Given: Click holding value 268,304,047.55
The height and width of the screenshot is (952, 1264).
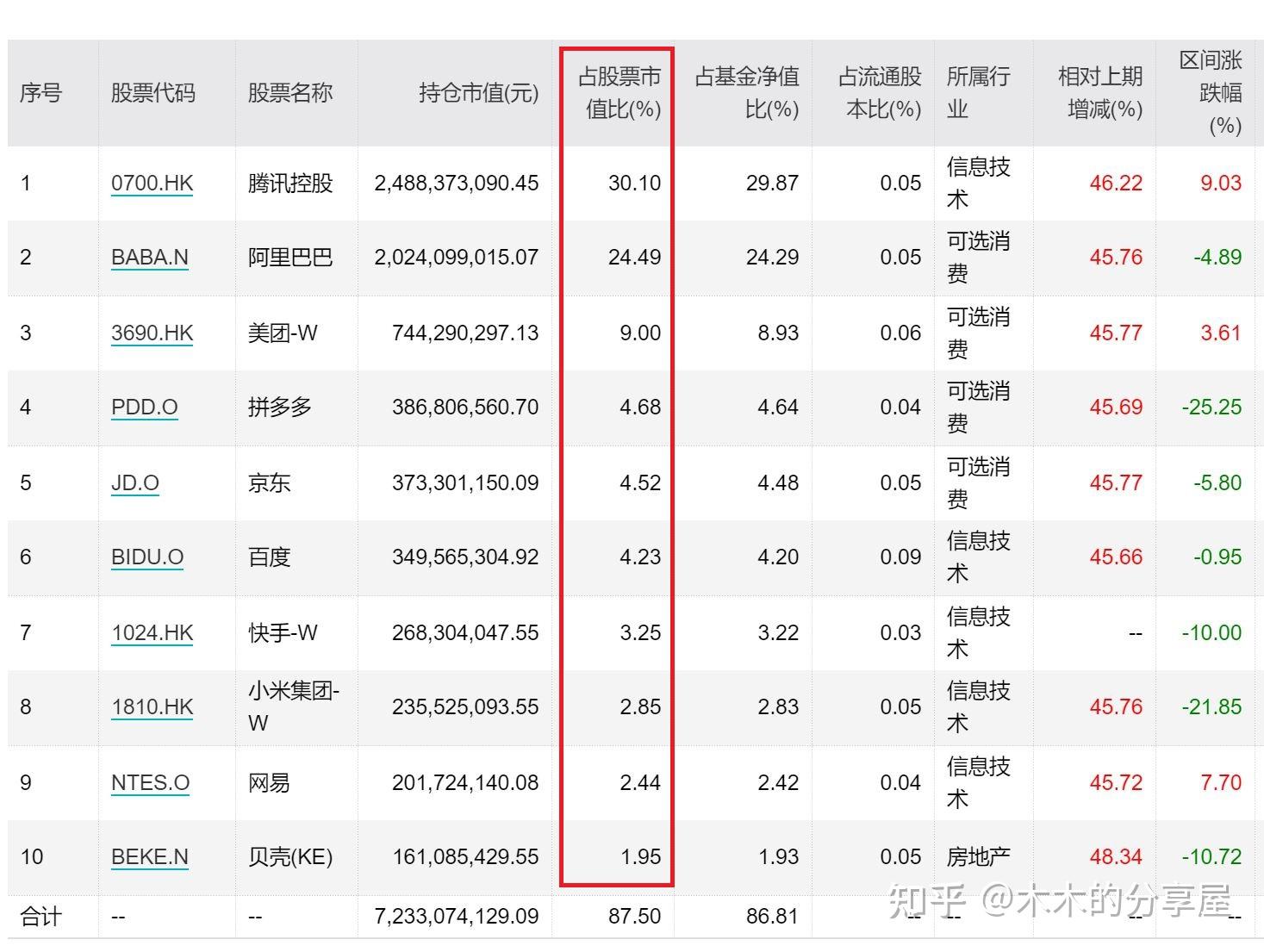Looking at the screenshot, I should 465,632.
